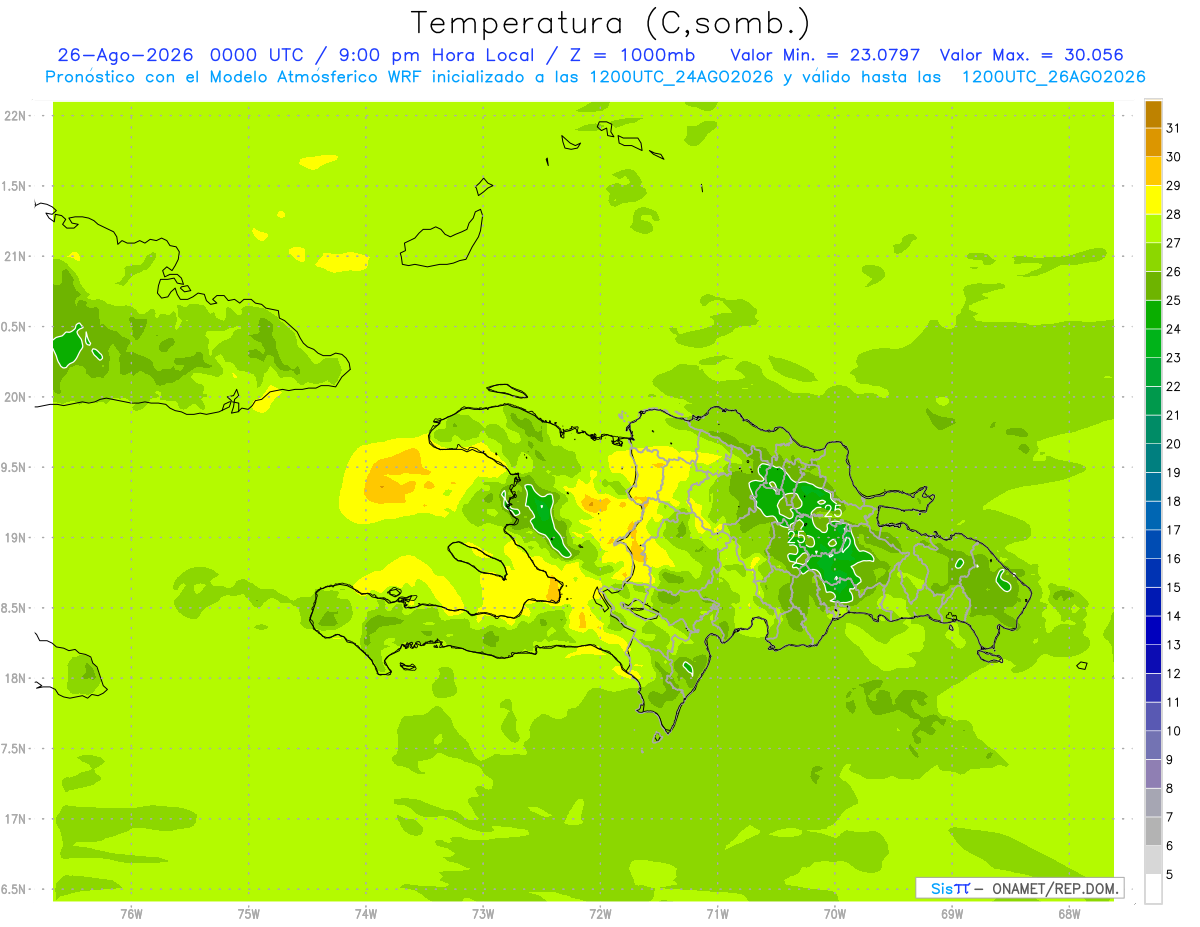
Task: Click the "Z = 1000mb" pressure level text
Action: pos(632,55)
